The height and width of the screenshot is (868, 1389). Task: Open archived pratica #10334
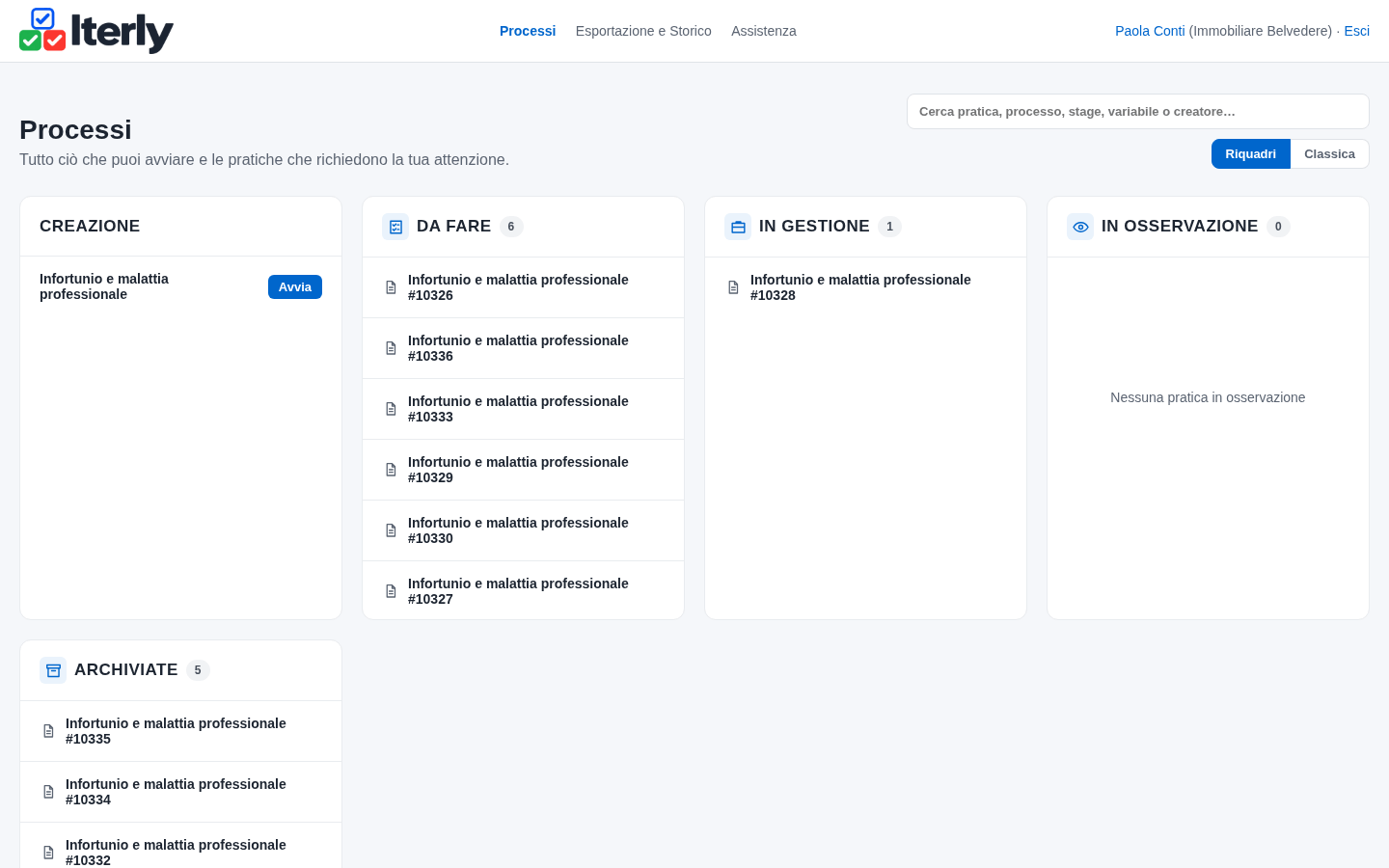(x=180, y=792)
